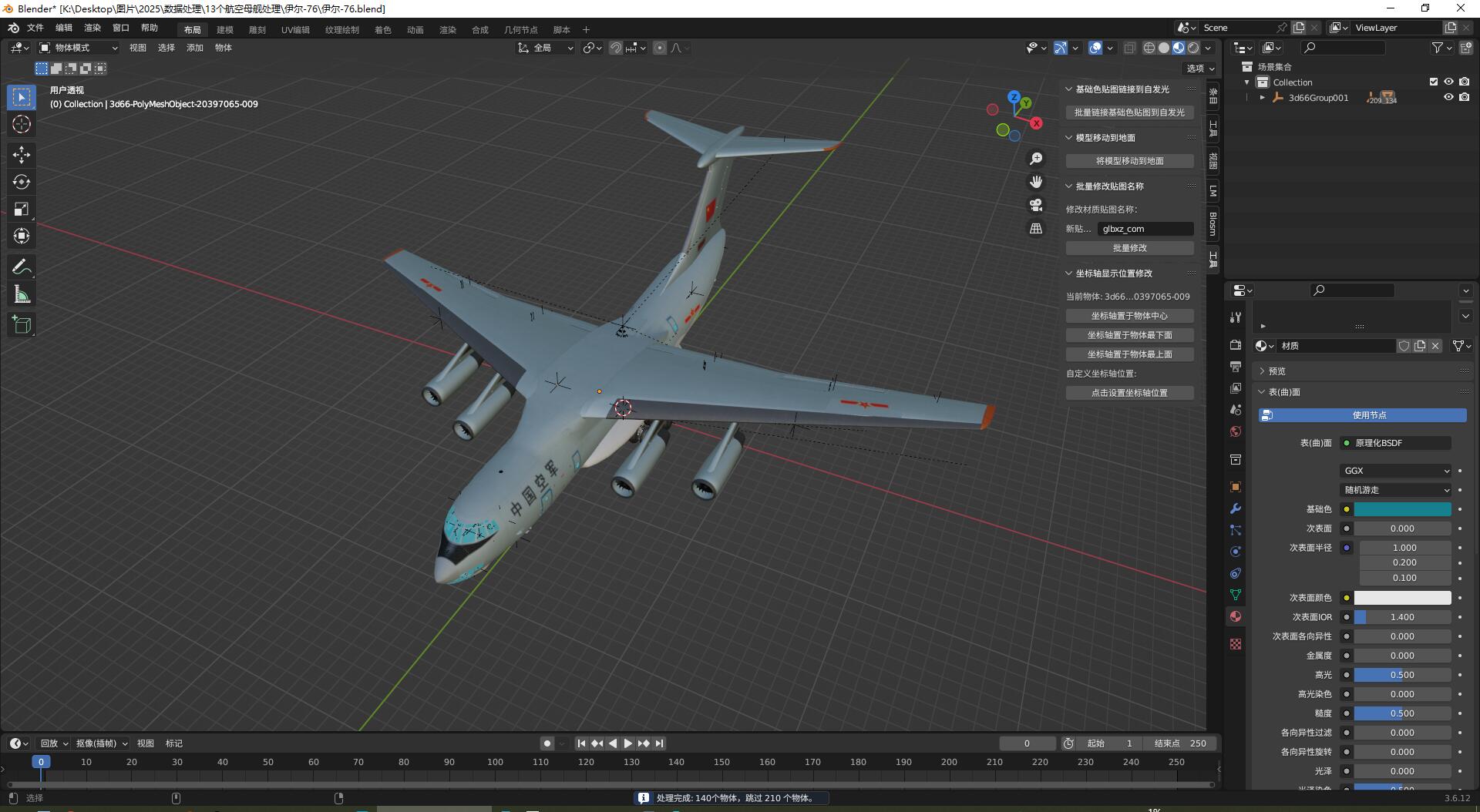Open the timeline Playback dropdown
Screen dimensions: 1480x812
click(x=54, y=743)
